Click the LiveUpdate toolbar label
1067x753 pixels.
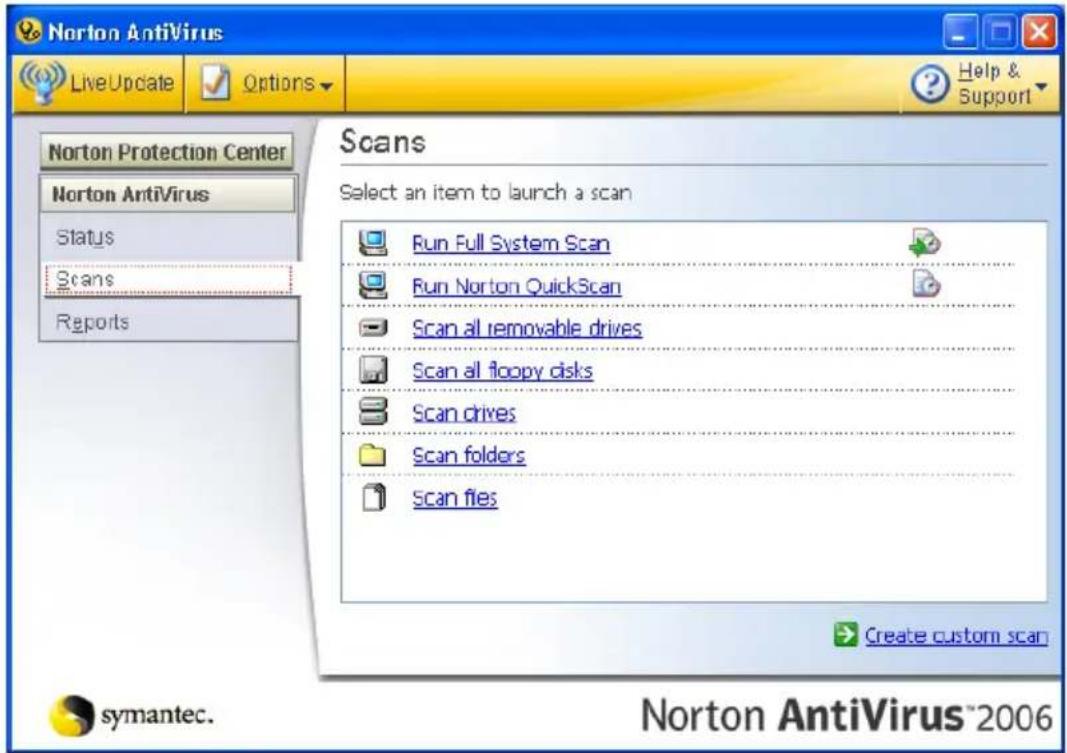(x=122, y=83)
